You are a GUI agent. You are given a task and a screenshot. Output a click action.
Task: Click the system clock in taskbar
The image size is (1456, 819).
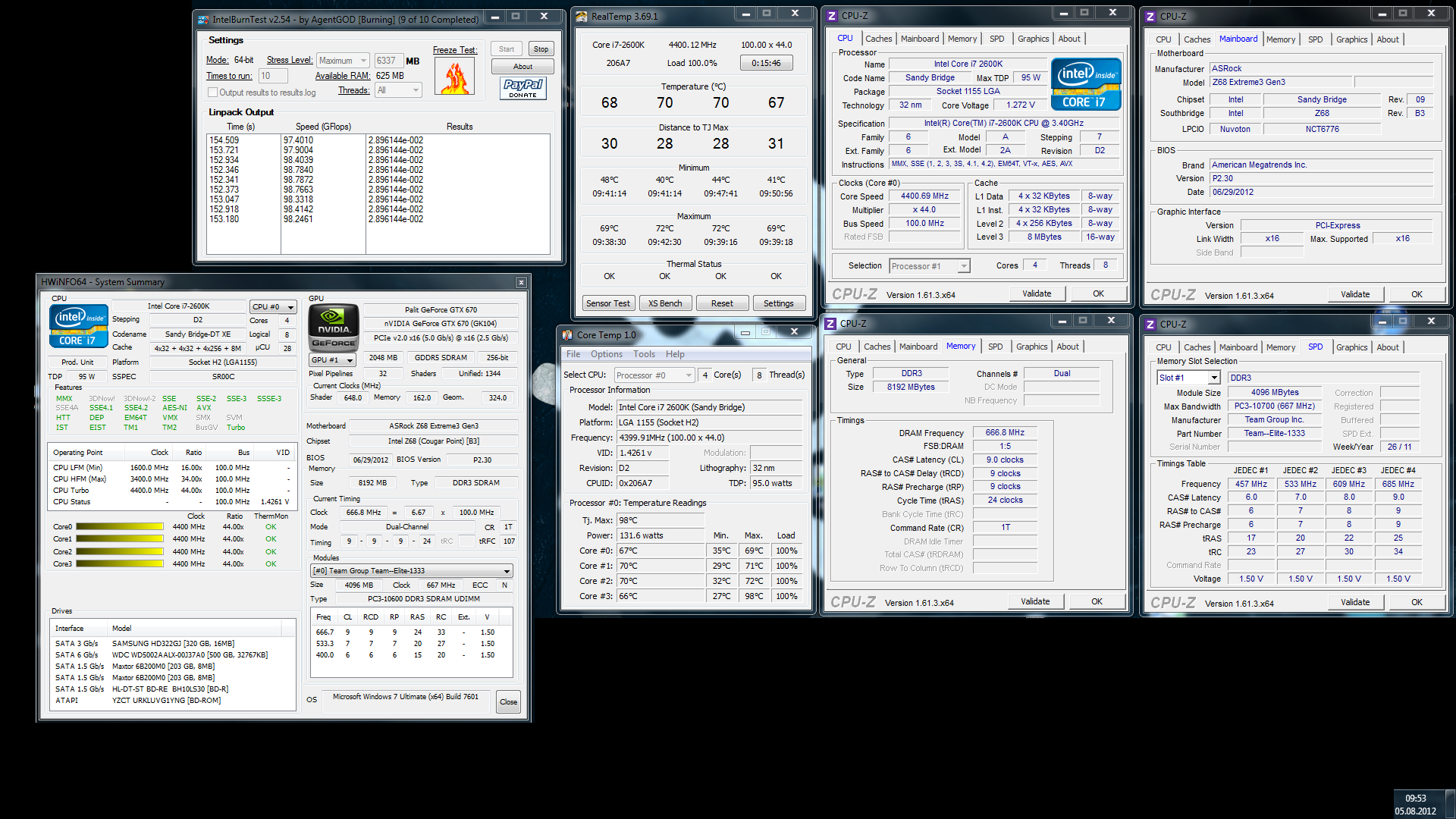pyautogui.click(x=1415, y=804)
